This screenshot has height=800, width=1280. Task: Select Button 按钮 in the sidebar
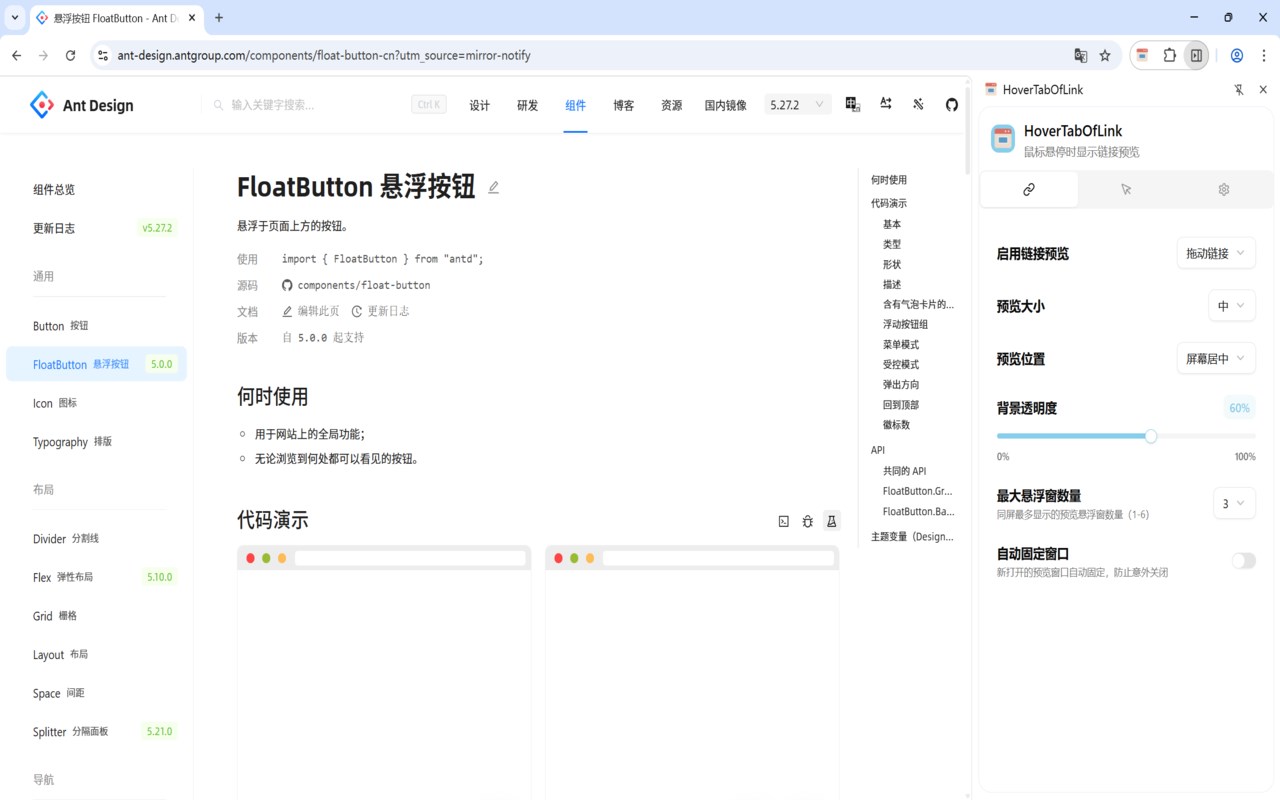96,326
